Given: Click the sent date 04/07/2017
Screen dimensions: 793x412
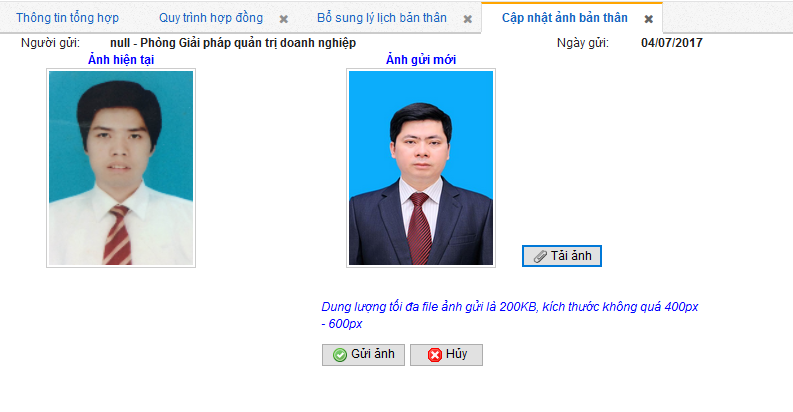Looking at the screenshot, I should pyautogui.click(x=672, y=43).
